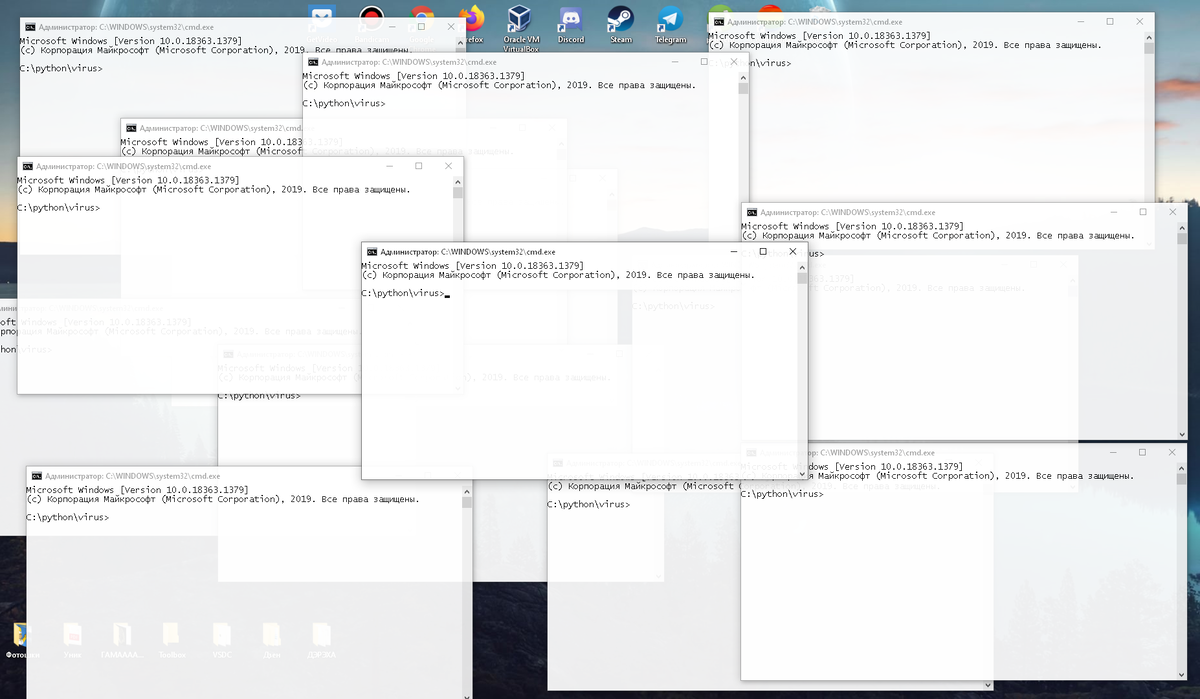Click the prompt line with blinking cursor
The image size is (1200, 699).
[x=406, y=294]
